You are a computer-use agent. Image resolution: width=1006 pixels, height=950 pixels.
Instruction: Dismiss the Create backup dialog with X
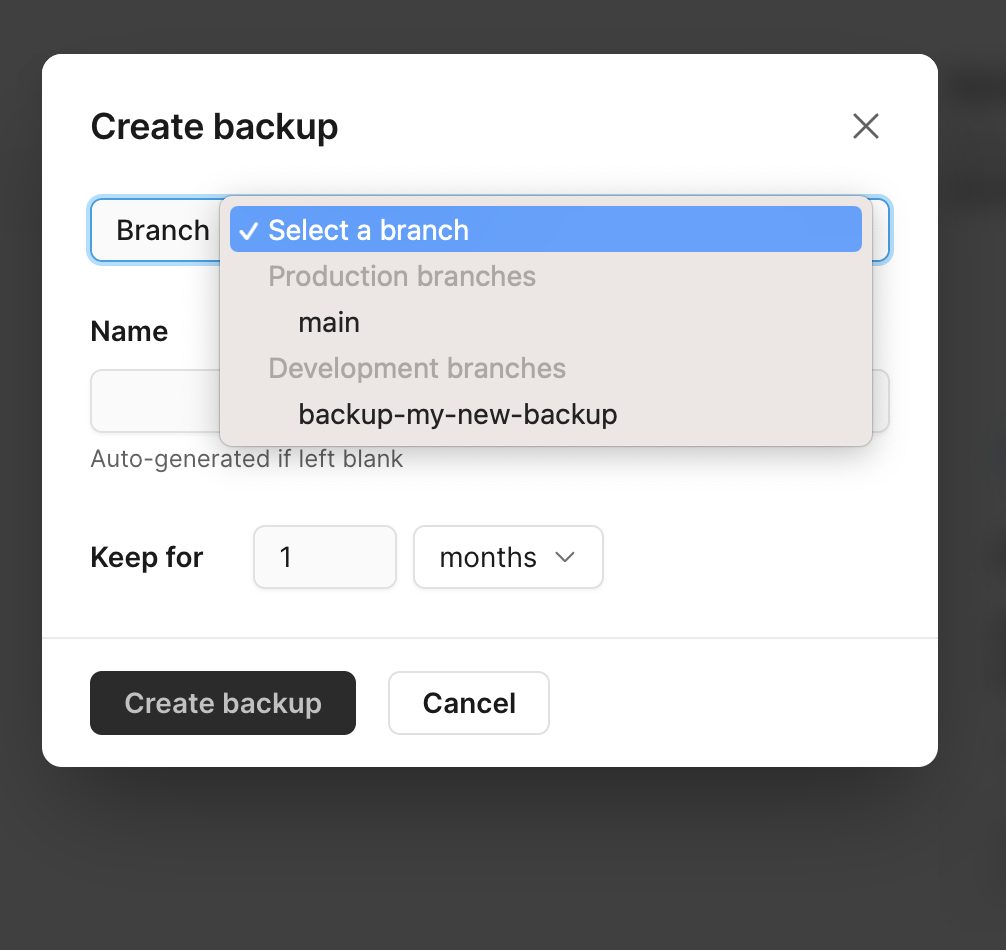865,126
